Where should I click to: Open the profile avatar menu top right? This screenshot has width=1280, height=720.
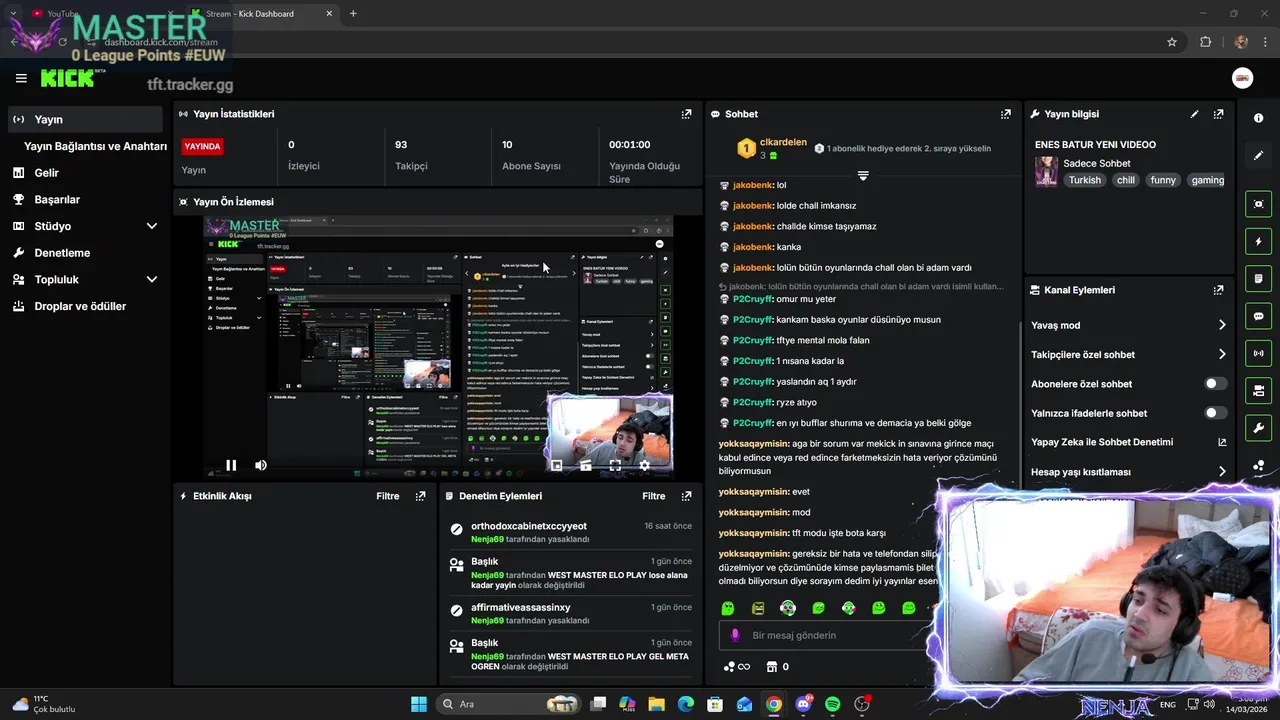[x=1242, y=78]
